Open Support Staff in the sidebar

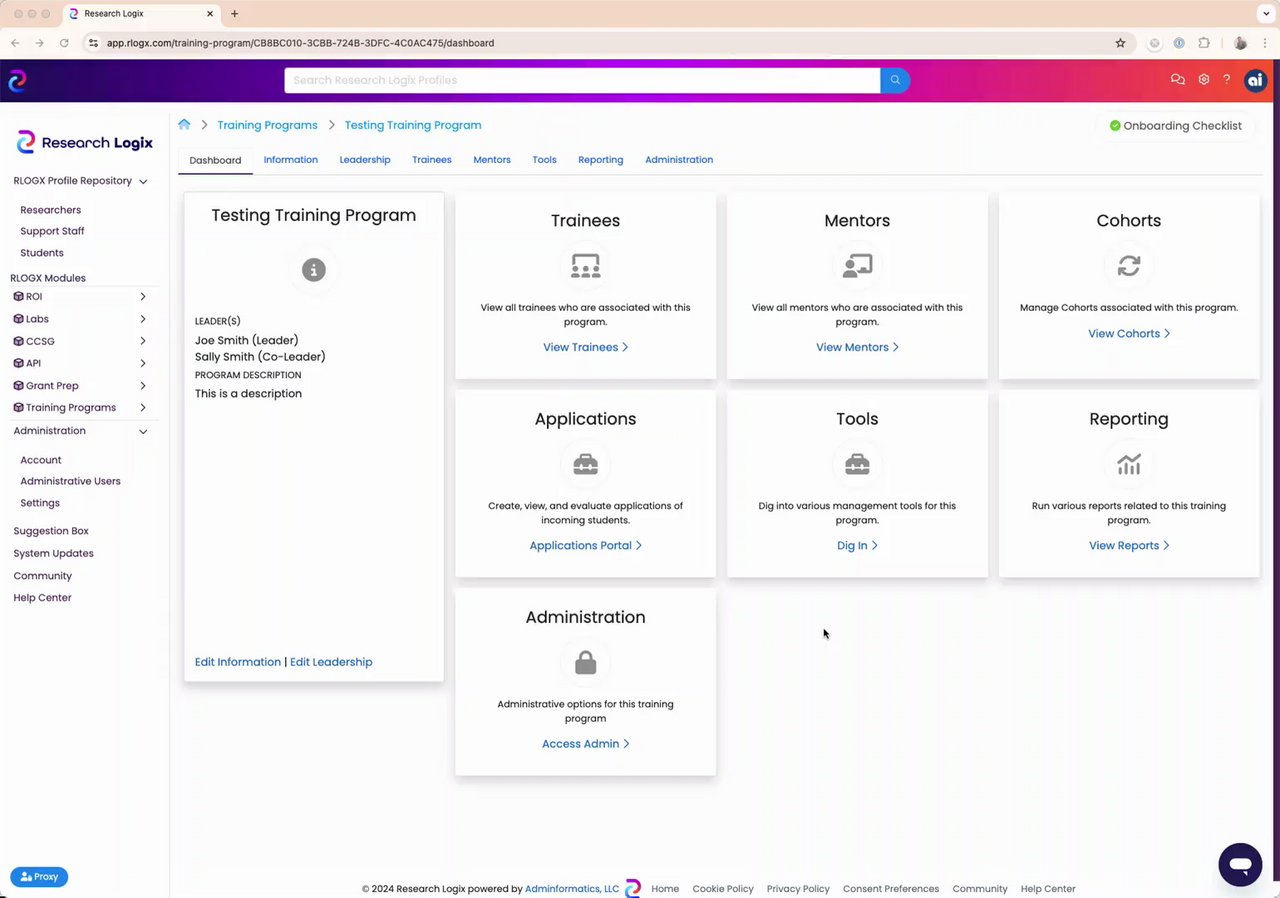point(52,231)
